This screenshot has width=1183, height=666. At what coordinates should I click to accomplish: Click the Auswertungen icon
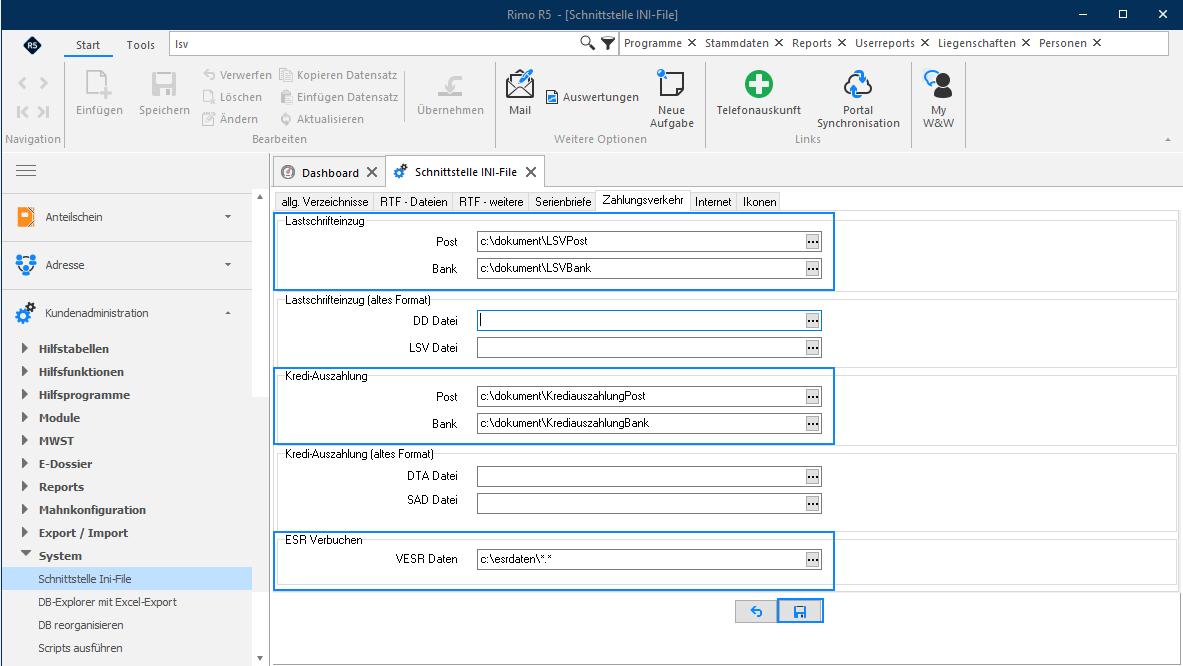pos(552,97)
